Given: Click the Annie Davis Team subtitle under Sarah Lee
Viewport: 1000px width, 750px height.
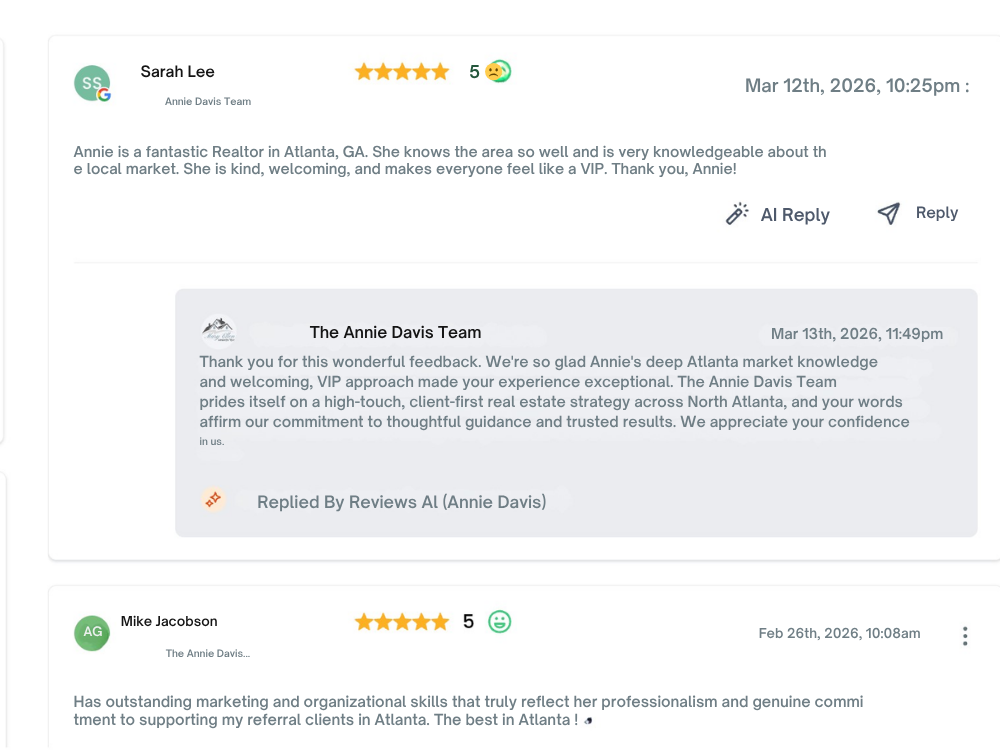Looking at the screenshot, I should [x=207, y=101].
